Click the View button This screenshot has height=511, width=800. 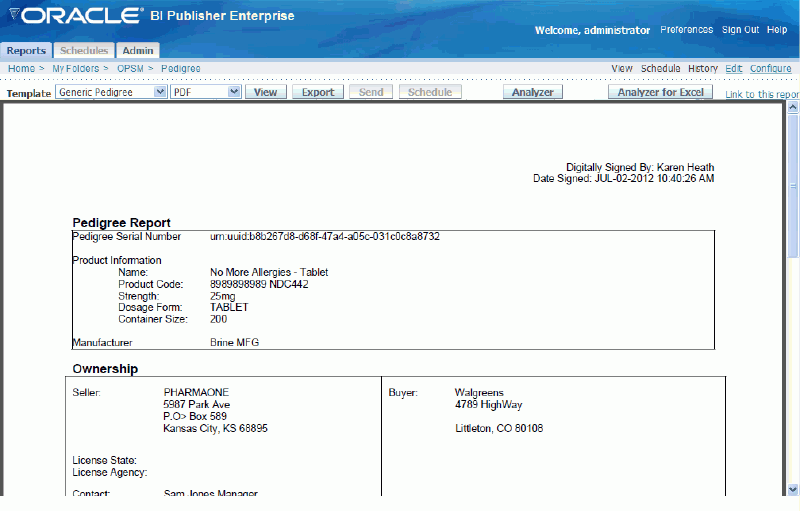[x=266, y=92]
